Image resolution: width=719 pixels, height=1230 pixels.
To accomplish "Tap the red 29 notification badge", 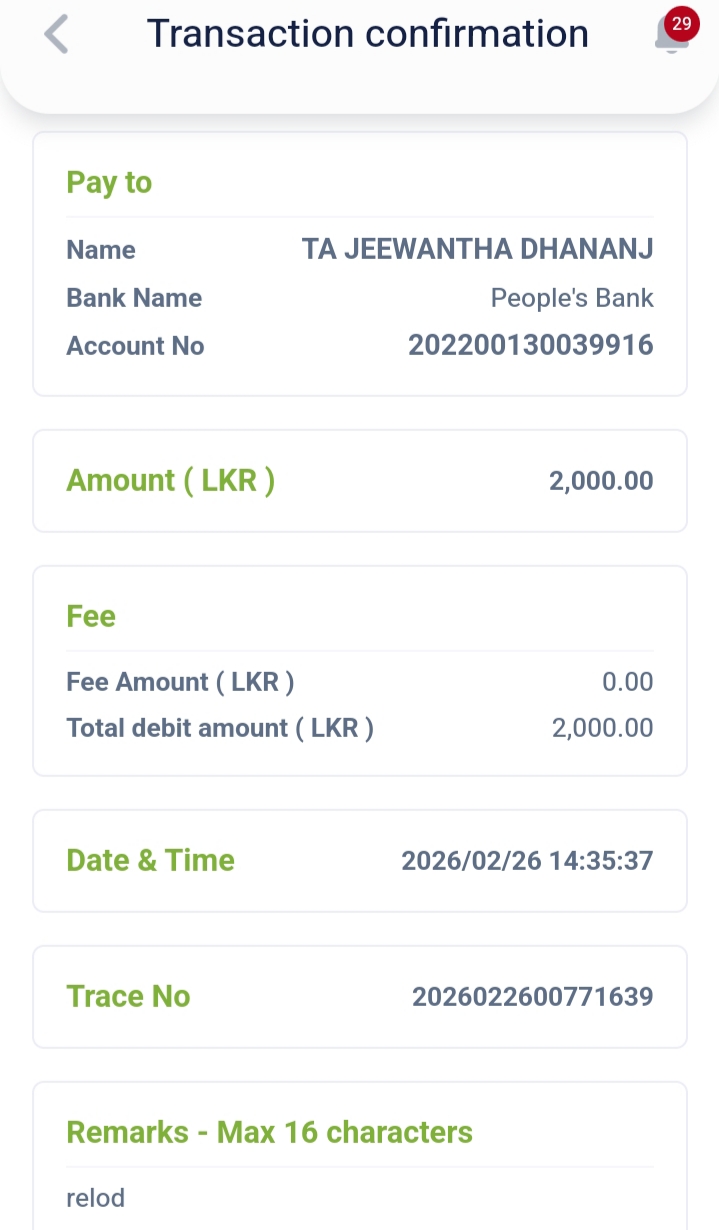I will tap(681, 24).
